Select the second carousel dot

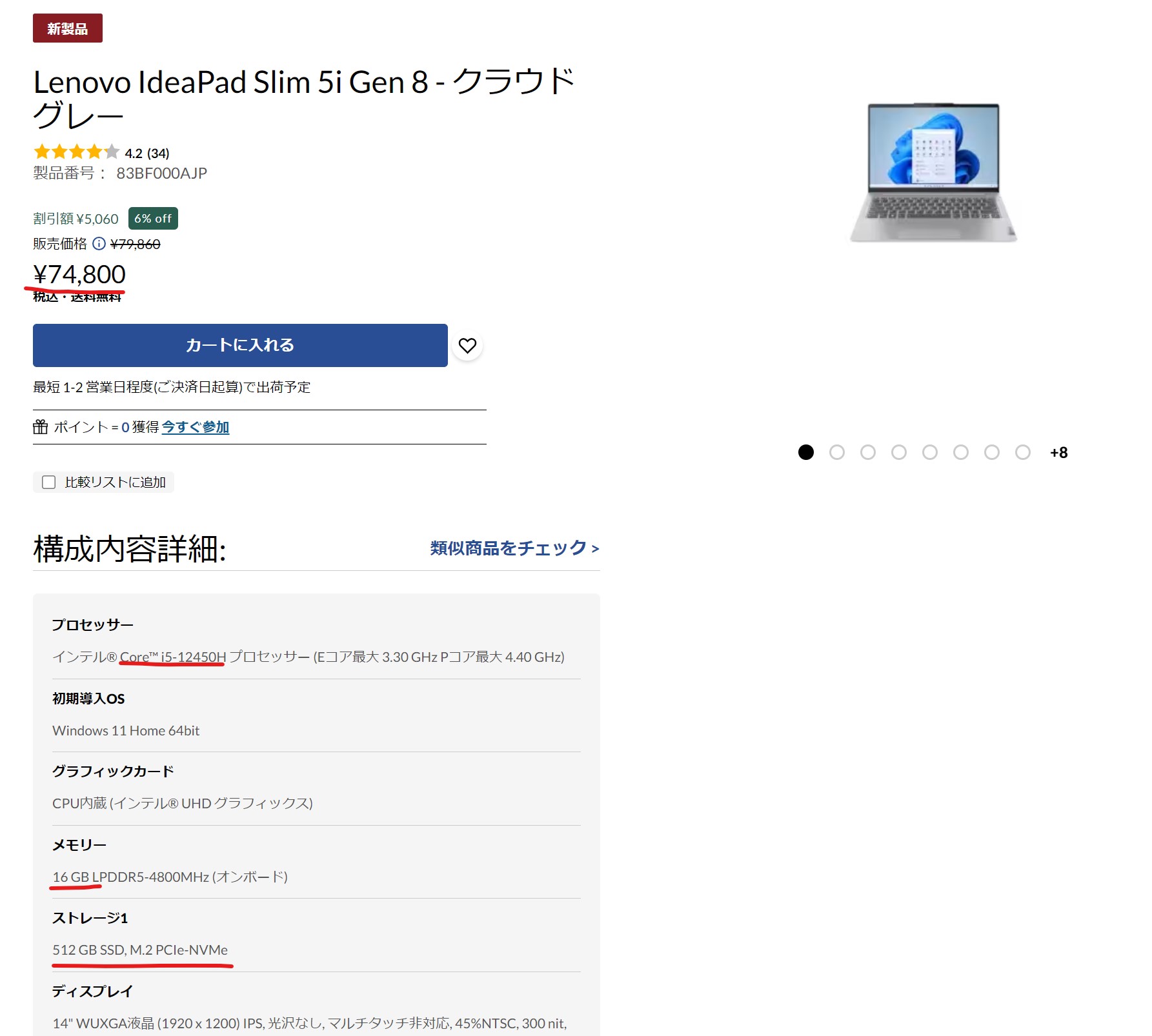click(x=837, y=452)
